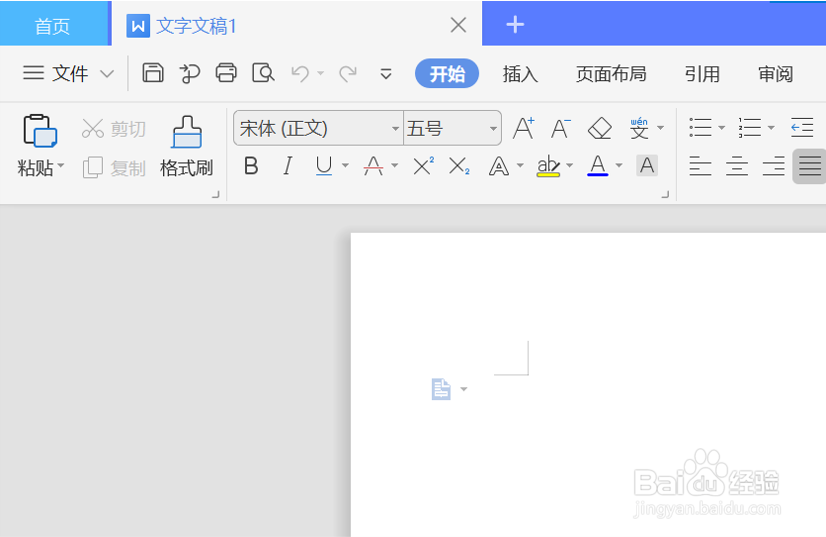Click the Redo arrow icon
826x537 pixels.
coord(348,73)
